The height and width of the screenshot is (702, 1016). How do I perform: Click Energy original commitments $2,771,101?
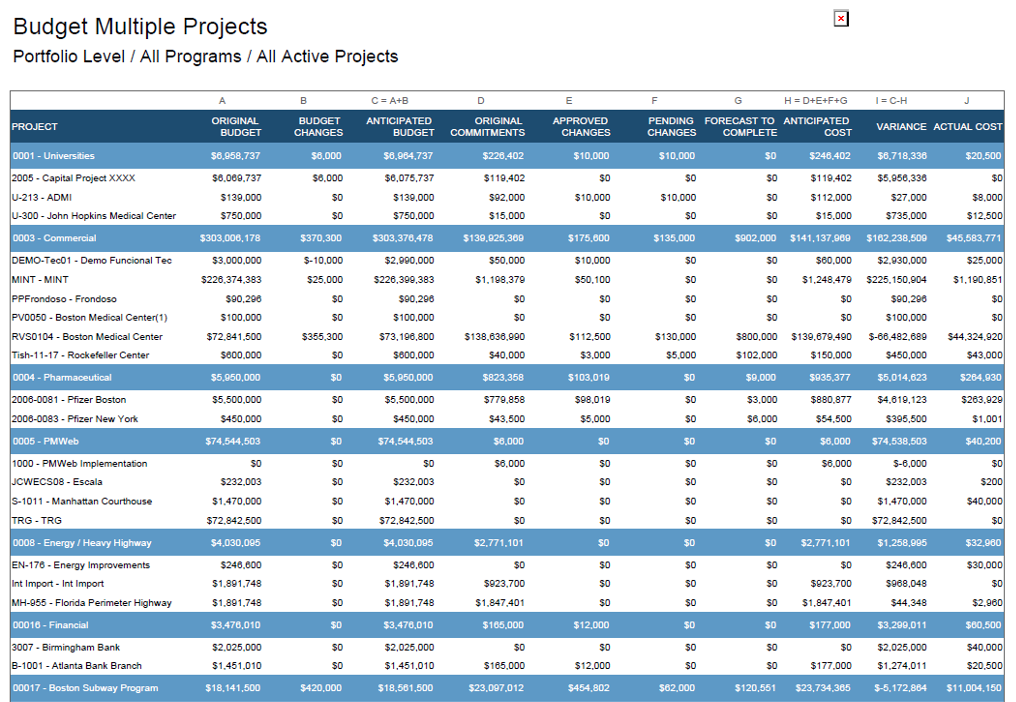click(498, 543)
